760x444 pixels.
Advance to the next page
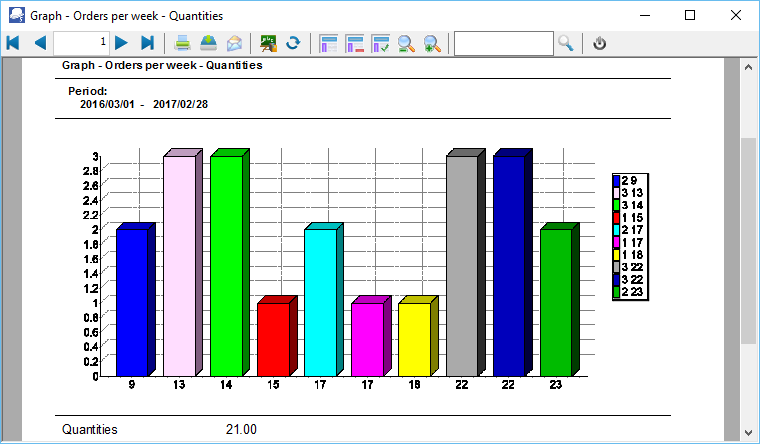pos(121,43)
